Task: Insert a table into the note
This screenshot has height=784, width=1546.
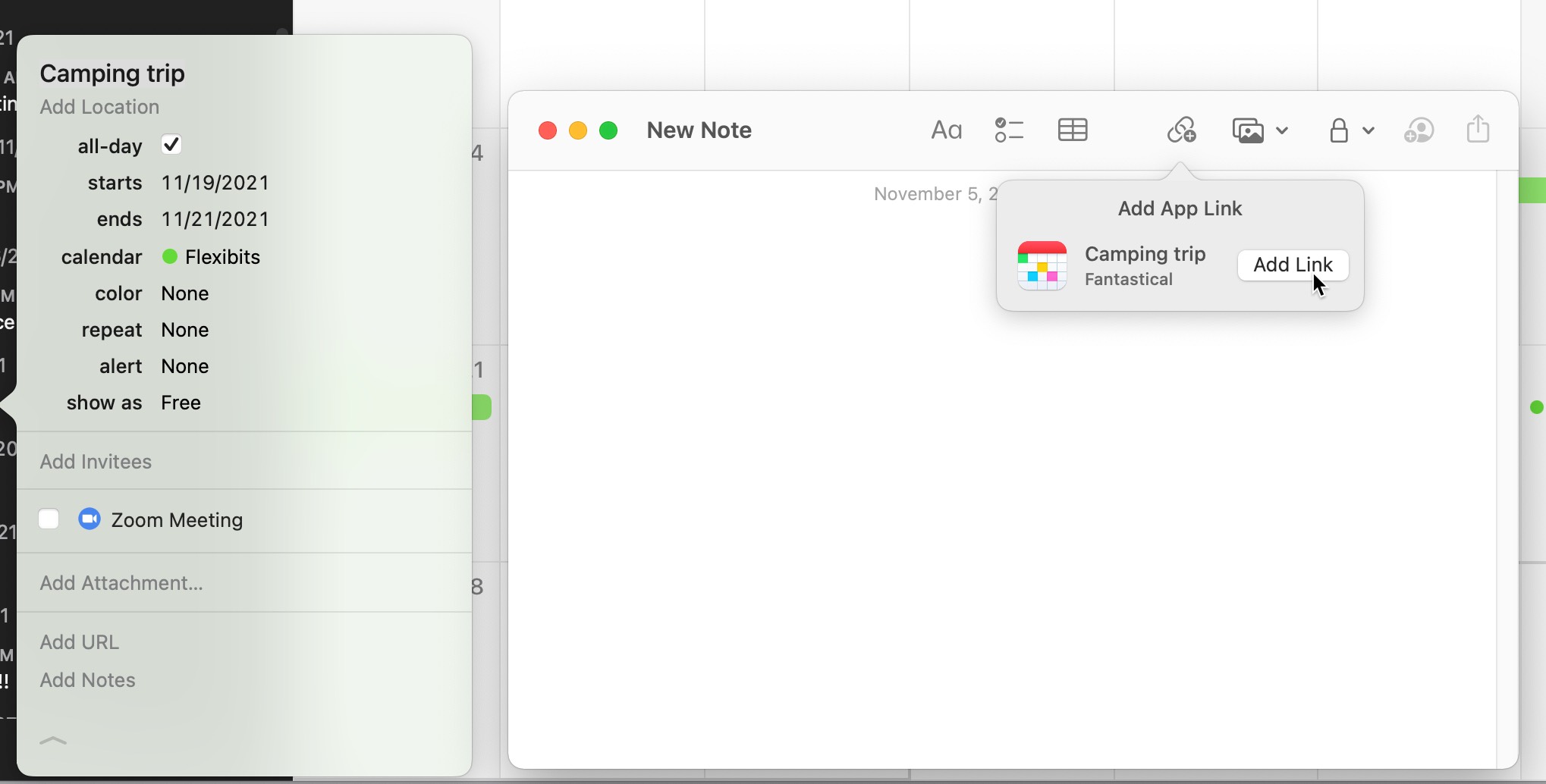Action: tap(1073, 130)
